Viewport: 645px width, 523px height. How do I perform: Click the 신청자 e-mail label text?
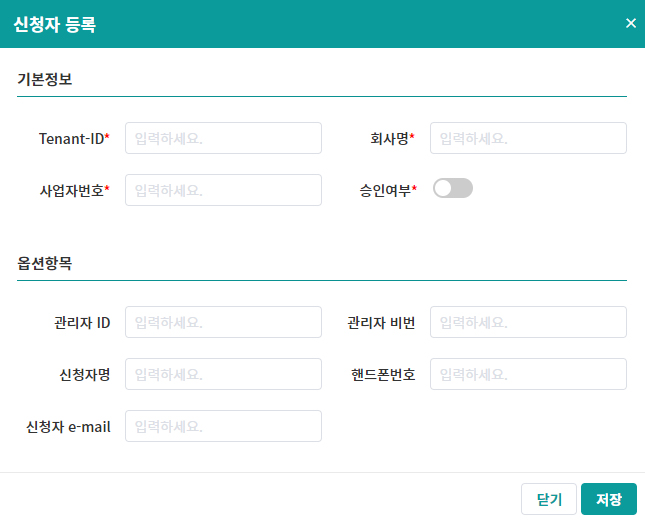(68, 426)
